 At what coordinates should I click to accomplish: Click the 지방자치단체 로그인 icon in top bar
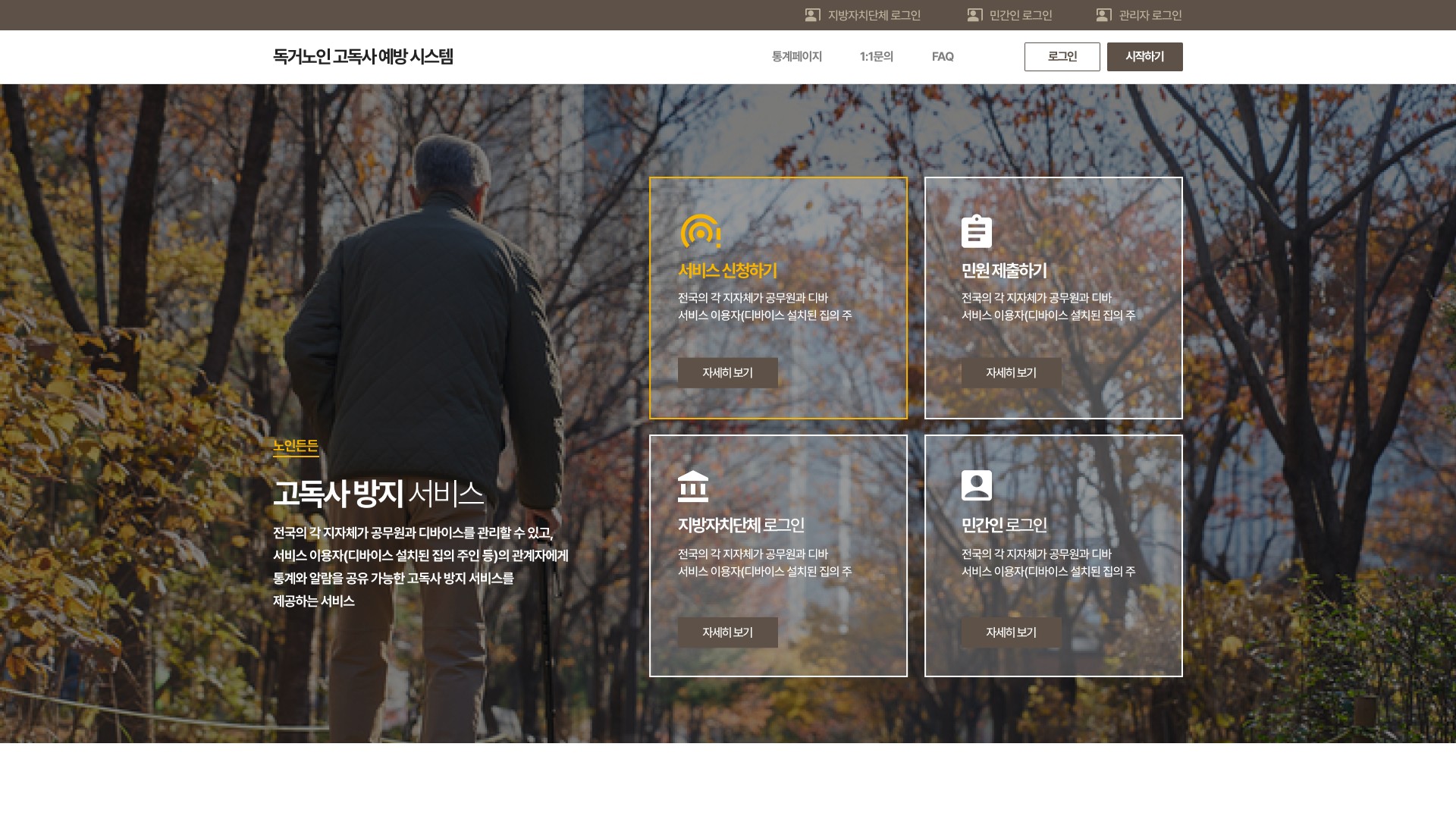pos(812,15)
